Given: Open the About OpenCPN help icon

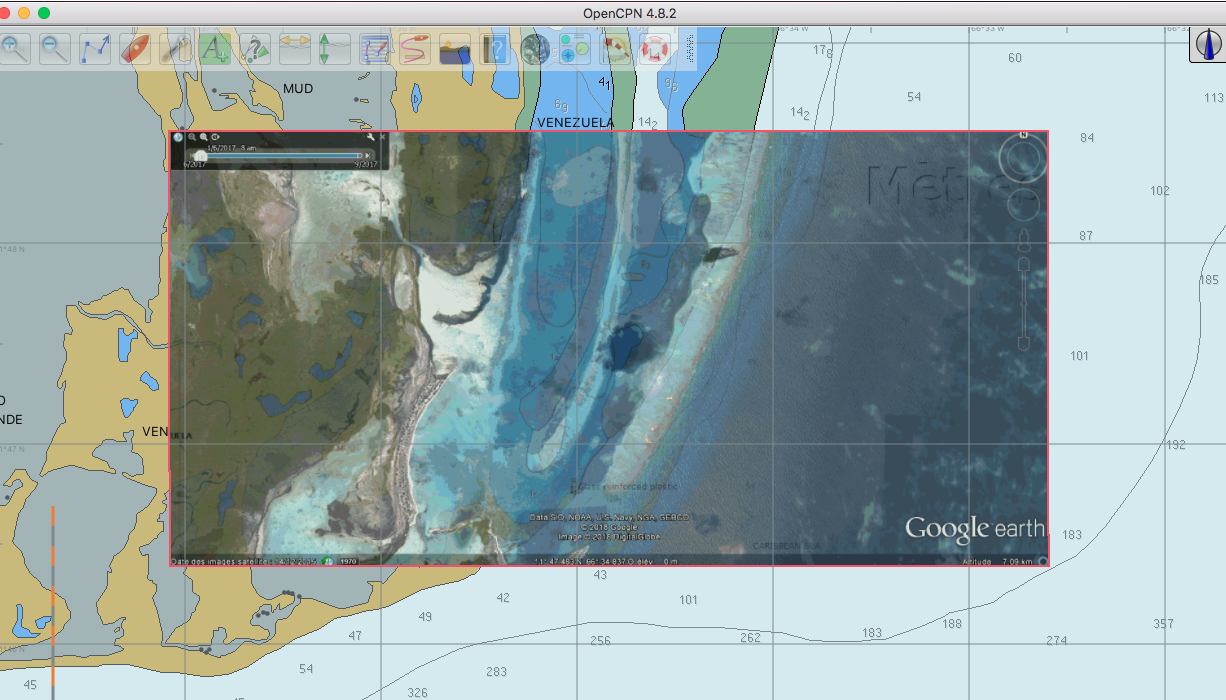Looking at the screenshot, I should tap(495, 49).
